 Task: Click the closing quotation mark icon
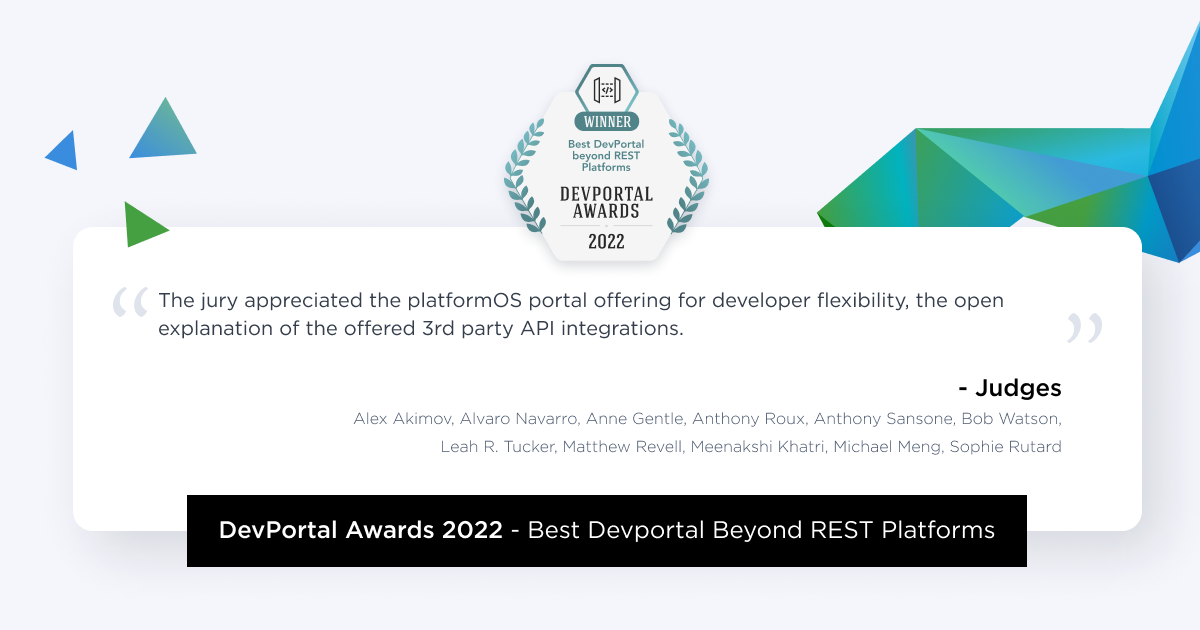[1084, 329]
